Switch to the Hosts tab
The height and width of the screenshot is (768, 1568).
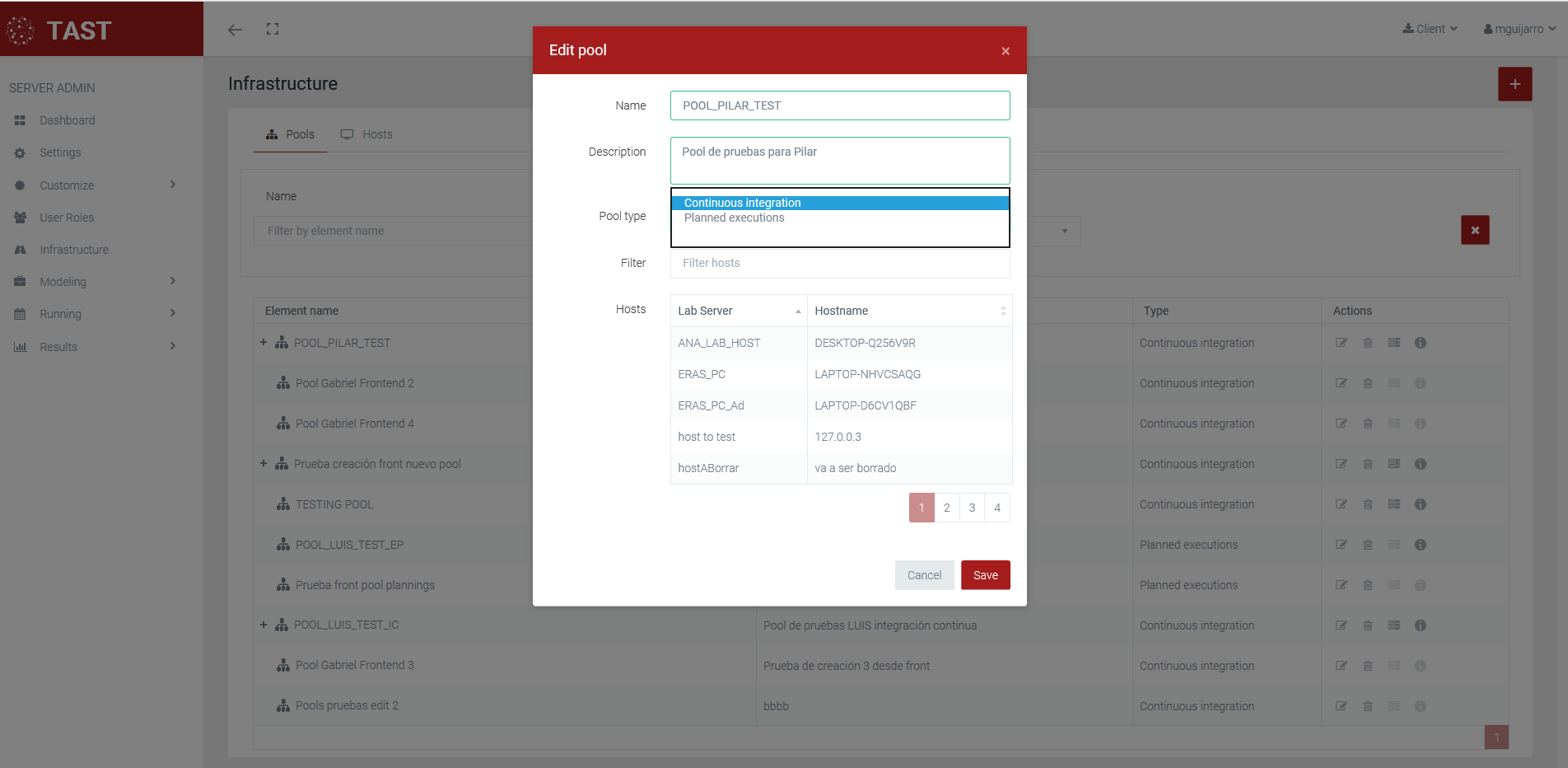pyautogui.click(x=367, y=134)
